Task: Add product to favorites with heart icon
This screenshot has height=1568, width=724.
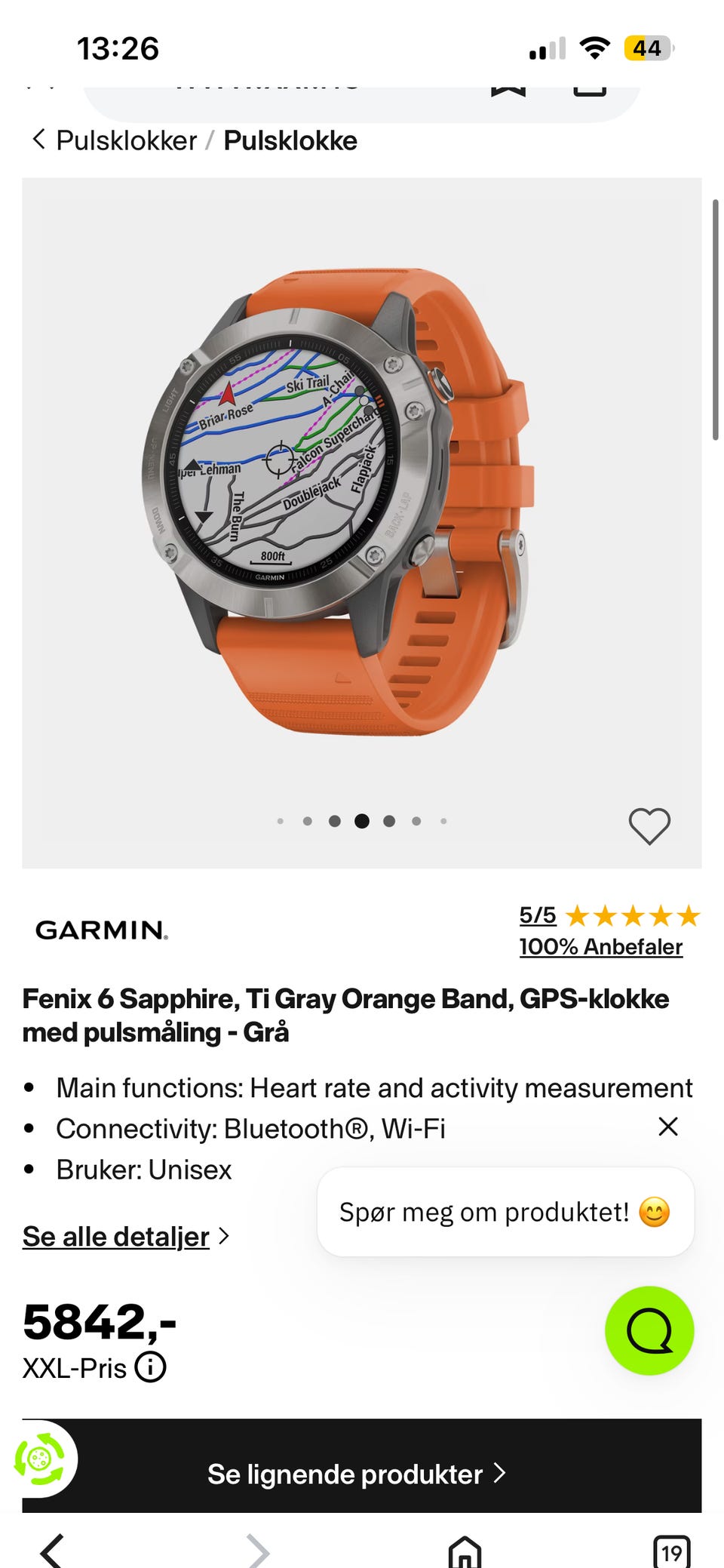Action: (649, 826)
